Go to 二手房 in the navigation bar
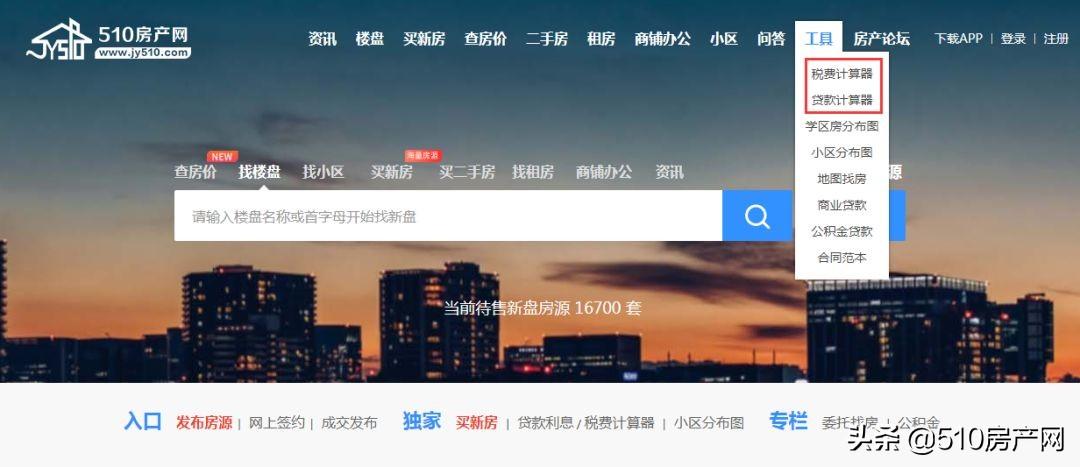 tap(547, 39)
